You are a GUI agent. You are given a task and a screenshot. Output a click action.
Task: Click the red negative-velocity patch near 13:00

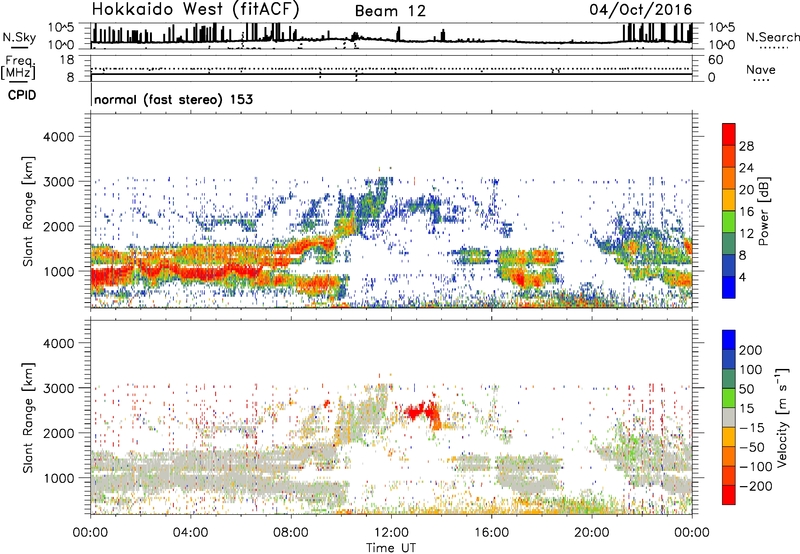424,412
